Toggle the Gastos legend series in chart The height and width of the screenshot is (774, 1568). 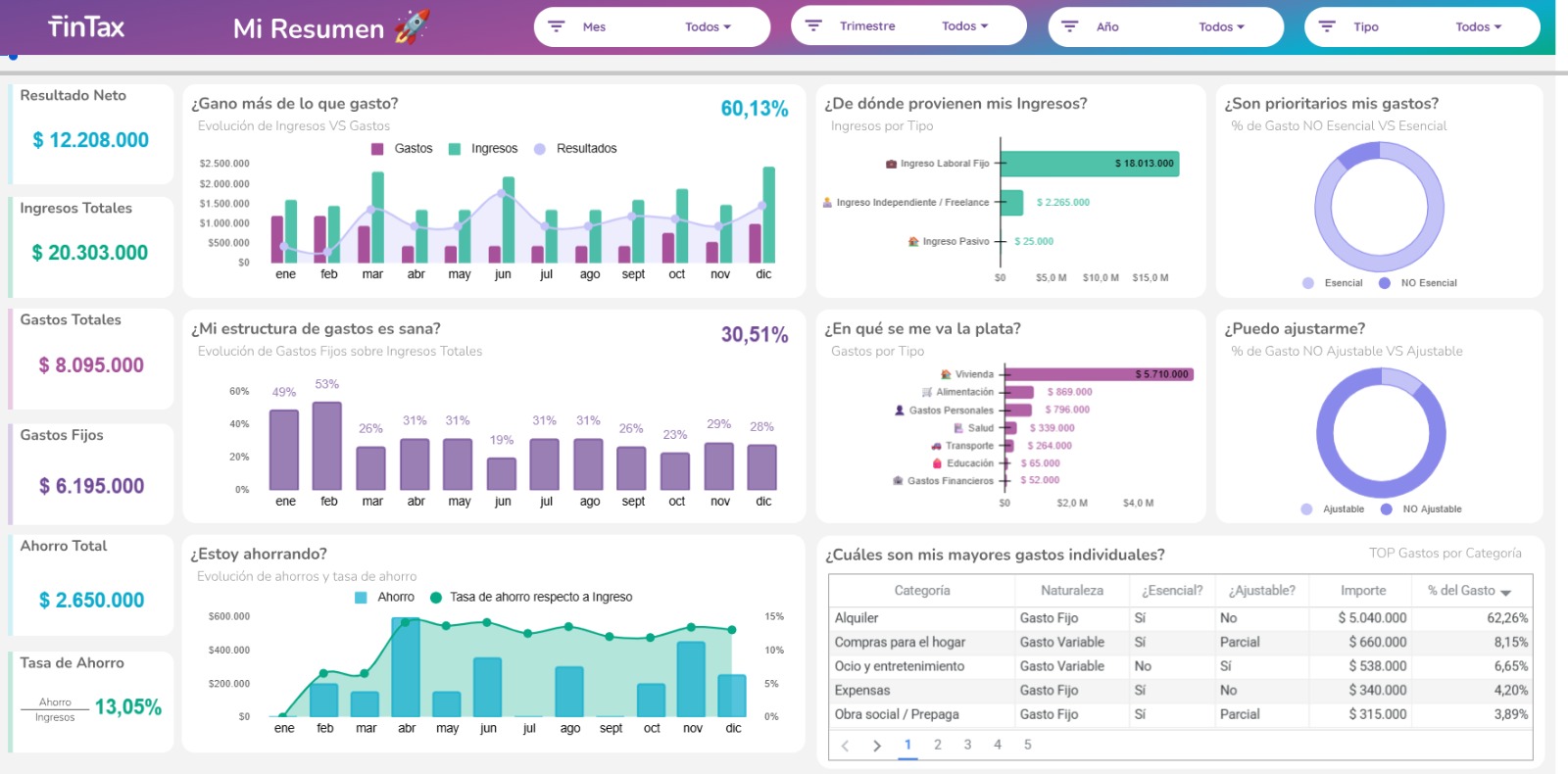402,149
